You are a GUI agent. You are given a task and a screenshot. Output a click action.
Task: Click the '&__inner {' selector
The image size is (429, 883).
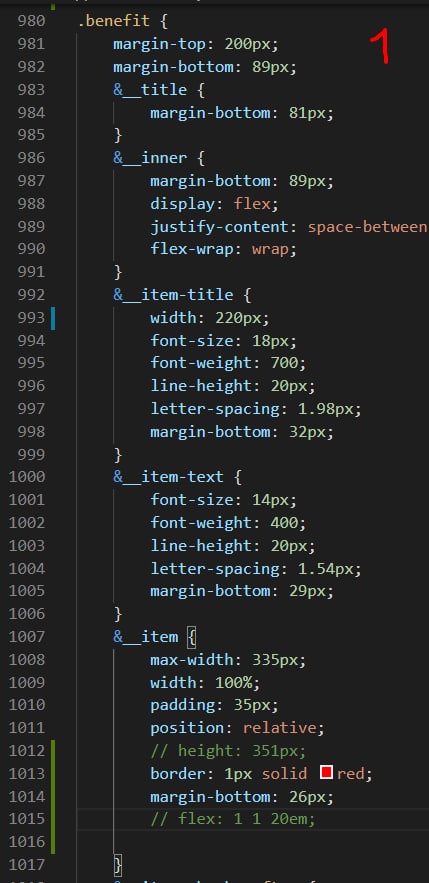click(159, 158)
